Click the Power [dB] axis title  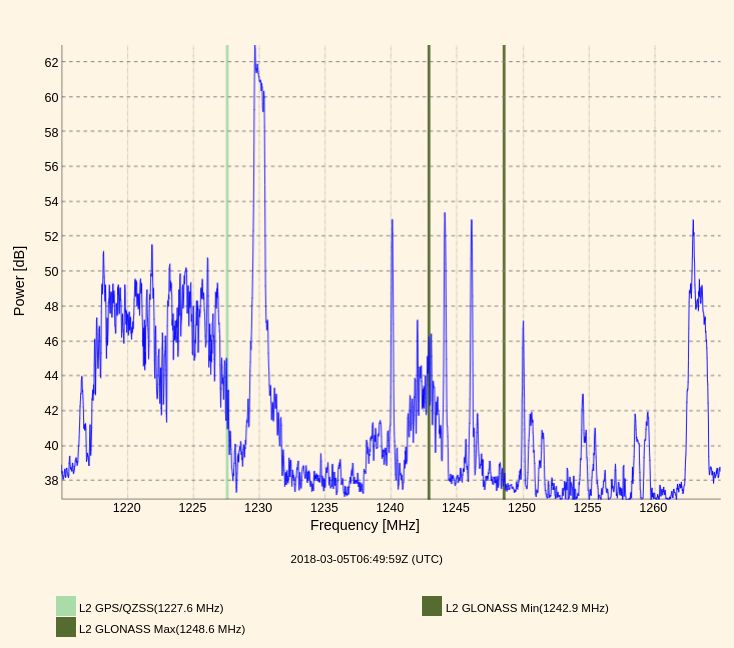pos(19,281)
